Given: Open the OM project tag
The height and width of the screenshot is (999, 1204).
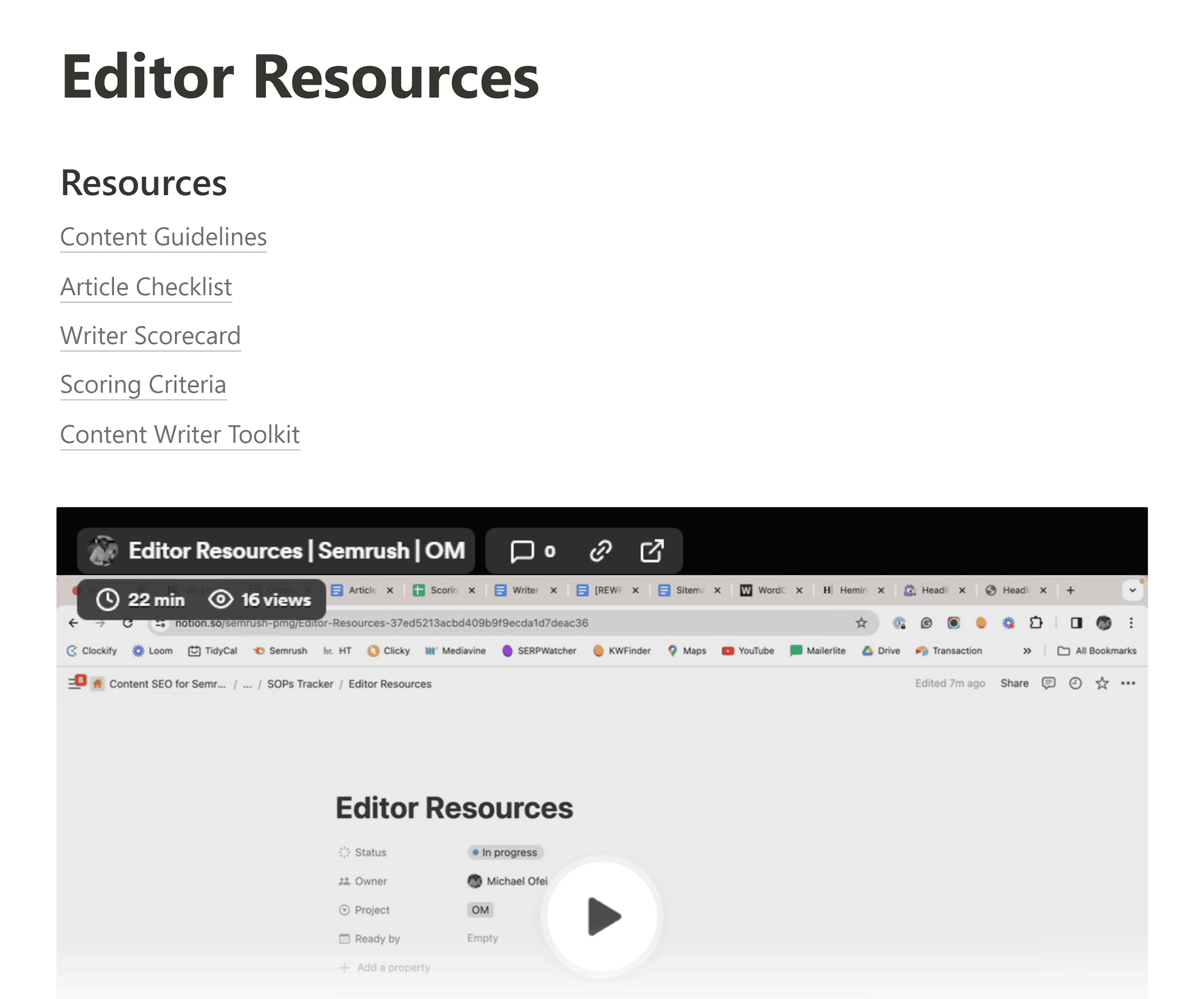Looking at the screenshot, I should click(480, 909).
